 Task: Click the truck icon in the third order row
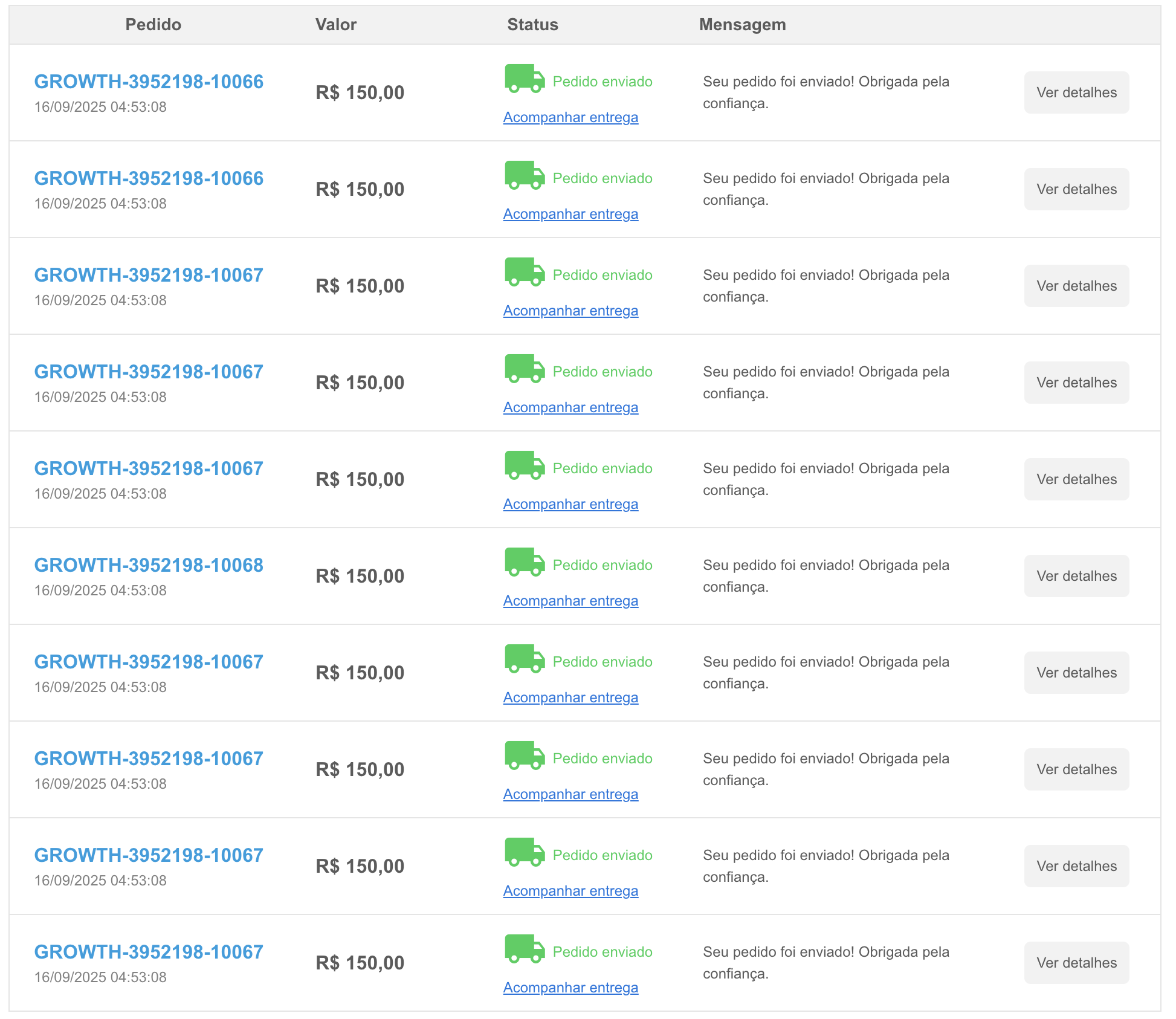coord(524,272)
